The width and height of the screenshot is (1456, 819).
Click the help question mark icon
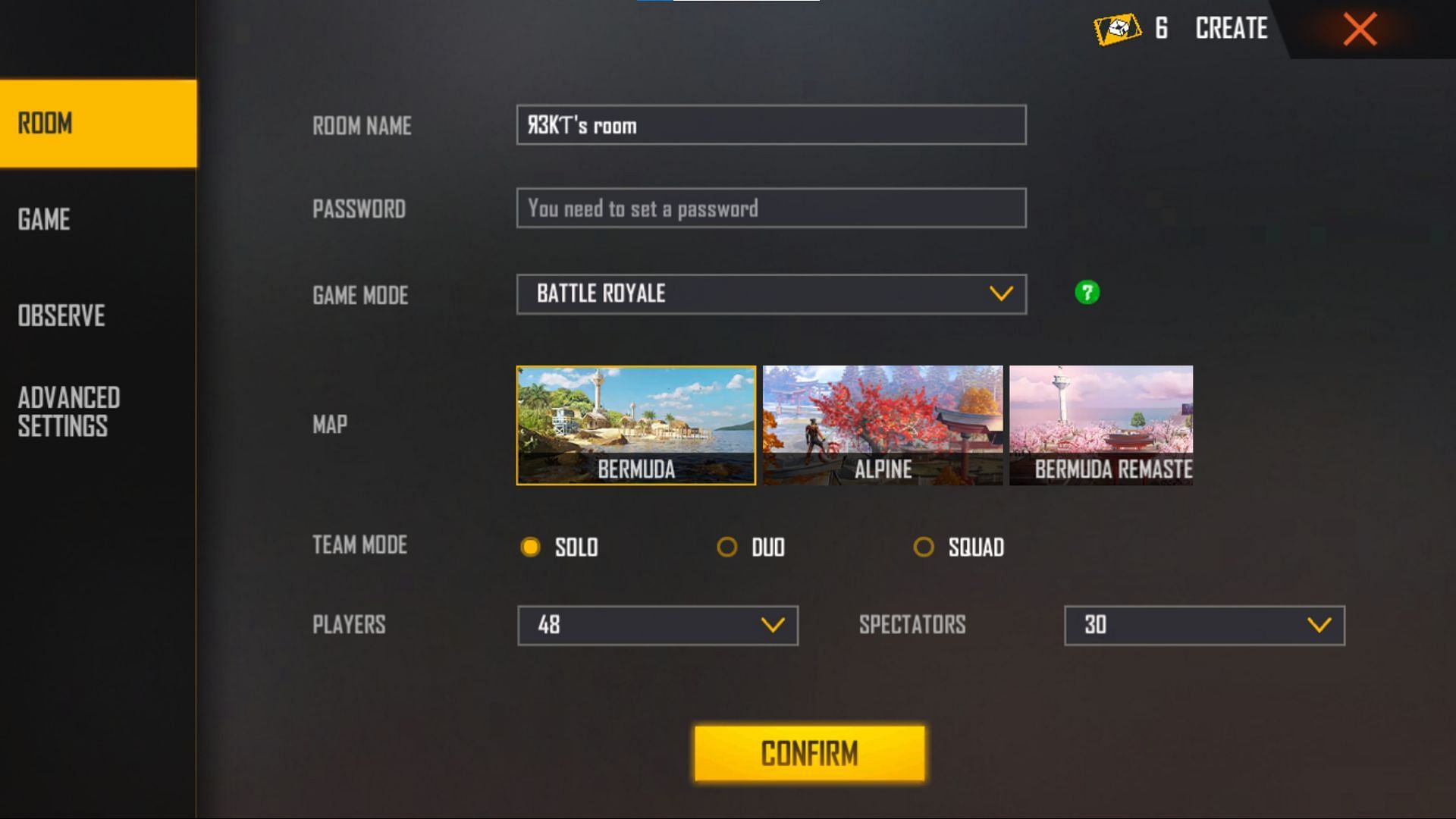coord(1088,293)
